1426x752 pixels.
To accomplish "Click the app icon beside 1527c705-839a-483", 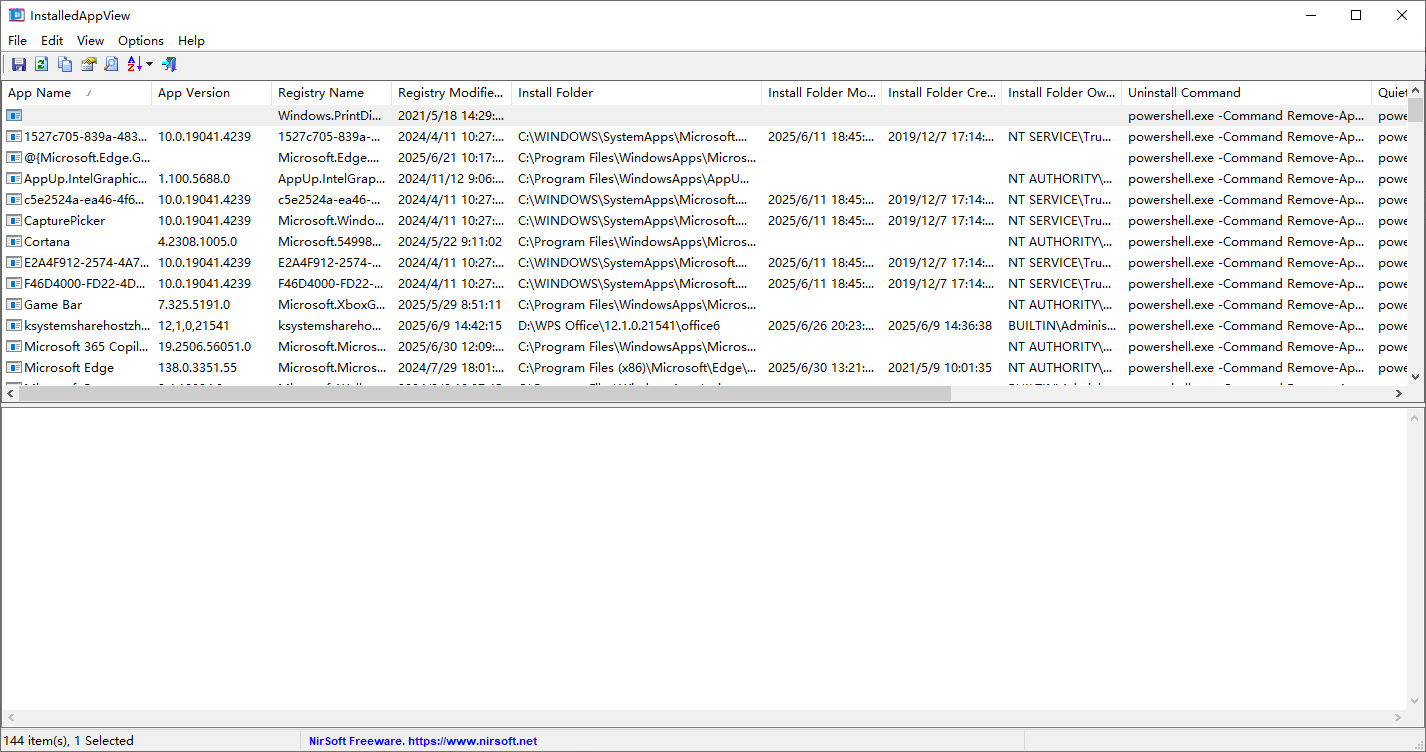I will pos(14,137).
